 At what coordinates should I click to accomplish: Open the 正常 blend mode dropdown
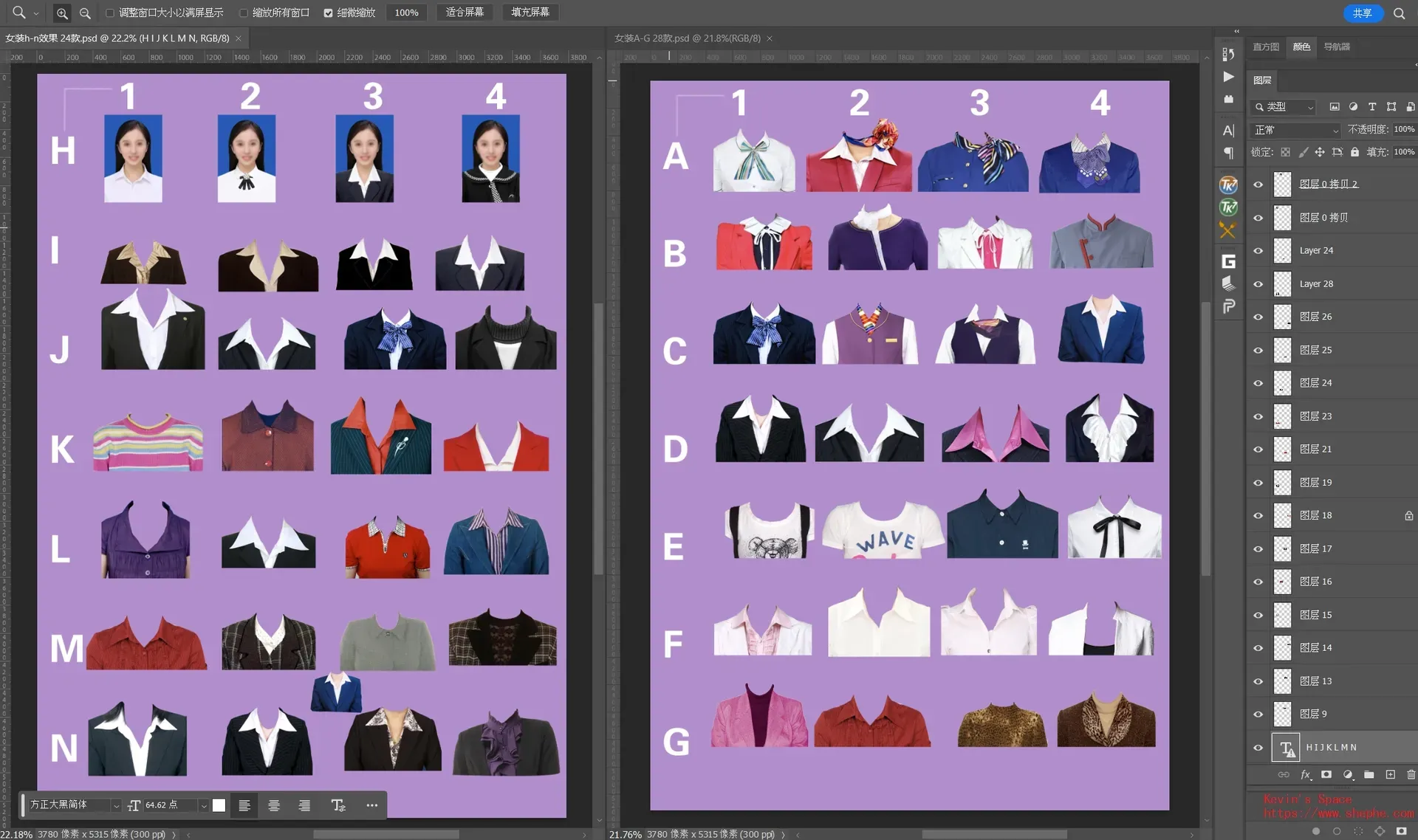[1294, 130]
